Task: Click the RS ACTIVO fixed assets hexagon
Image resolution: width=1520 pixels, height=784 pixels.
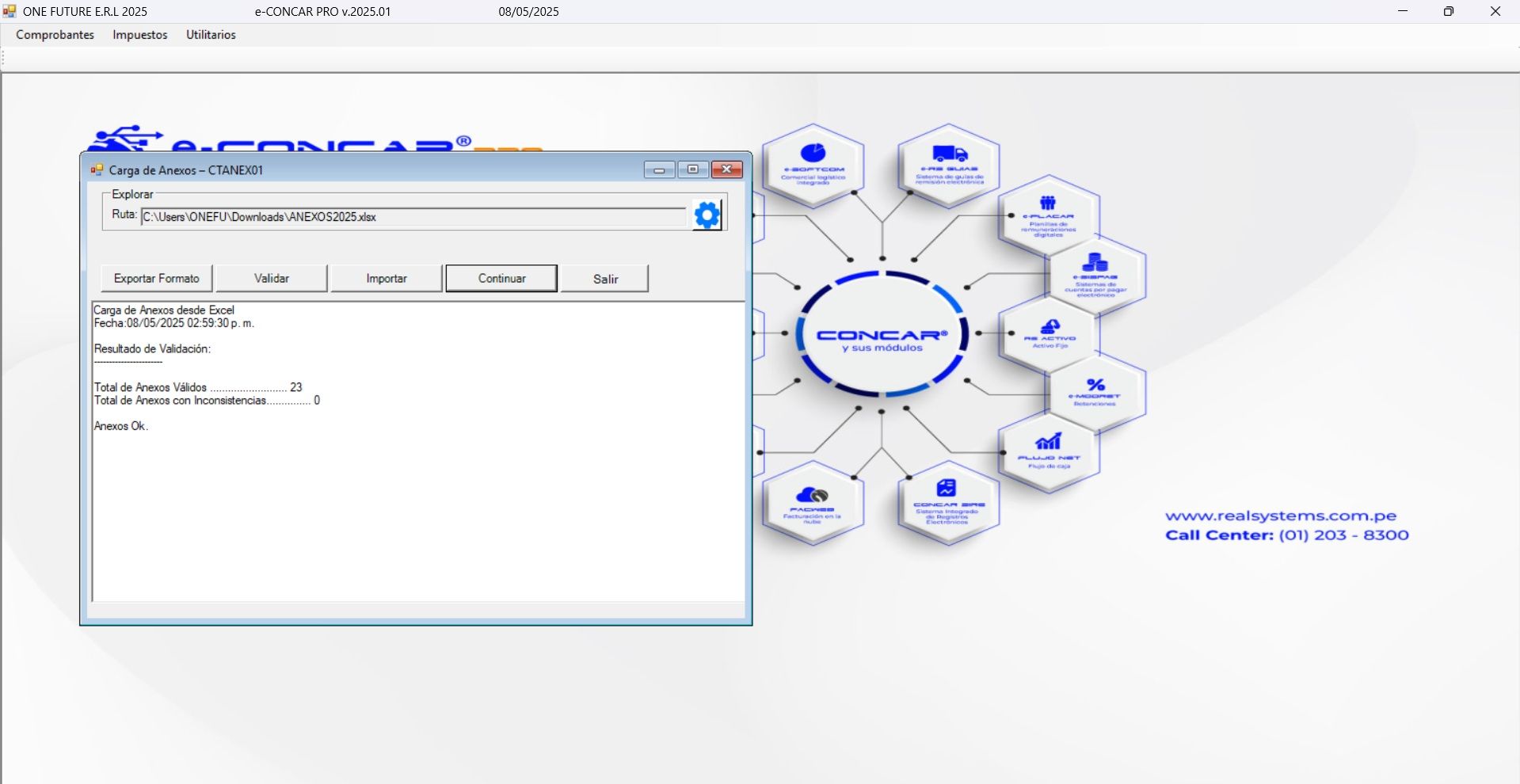Action: pos(1050,333)
